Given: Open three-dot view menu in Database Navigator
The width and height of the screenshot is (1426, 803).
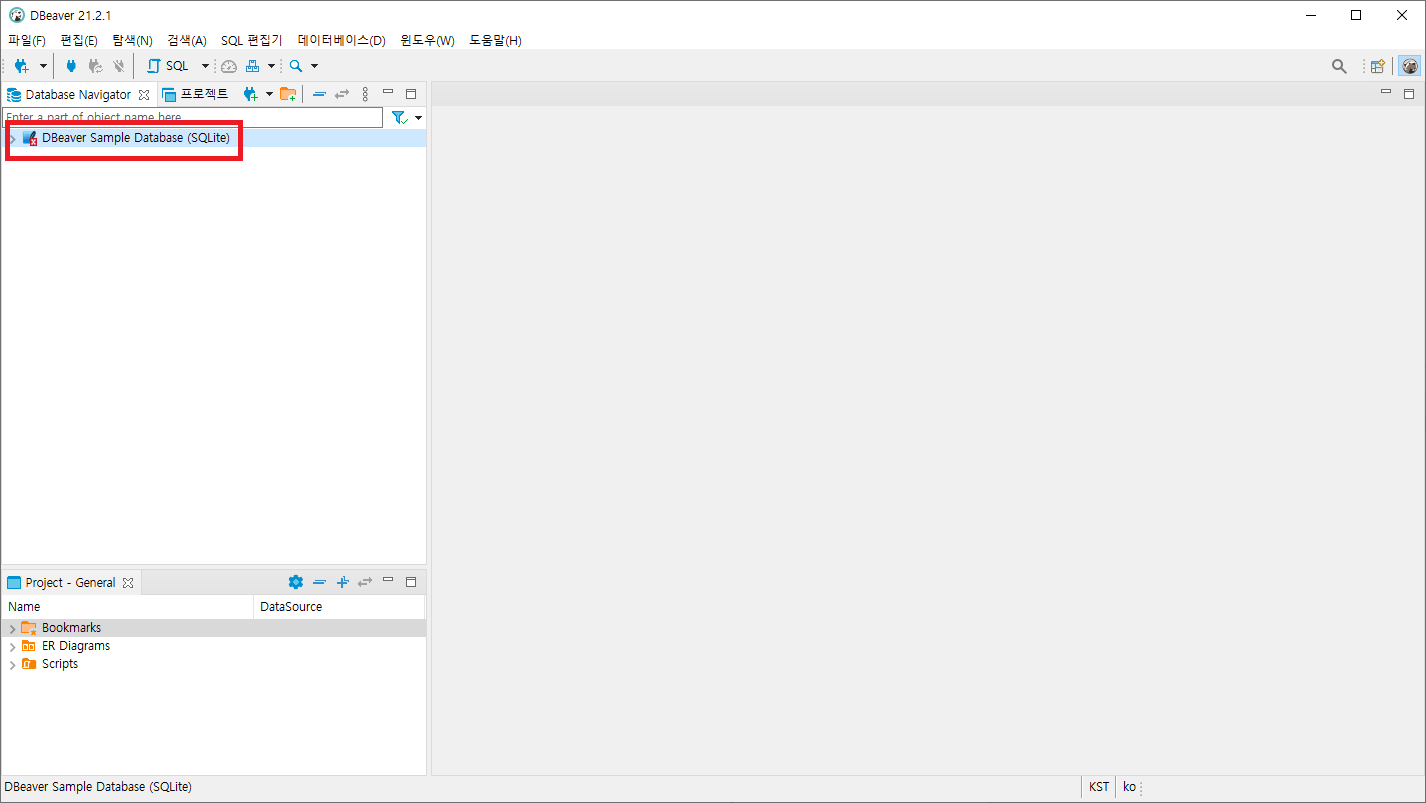Looking at the screenshot, I should pos(365,94).
